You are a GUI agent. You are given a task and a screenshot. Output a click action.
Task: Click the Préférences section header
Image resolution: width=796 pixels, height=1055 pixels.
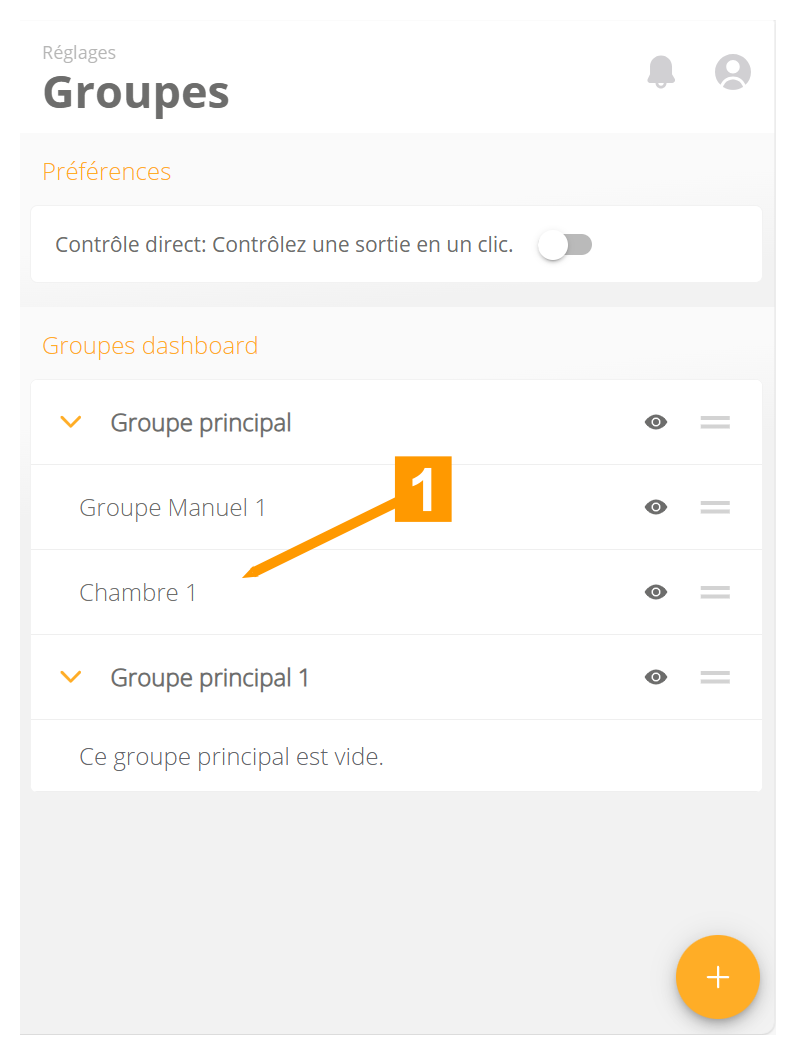coord(106,171)
